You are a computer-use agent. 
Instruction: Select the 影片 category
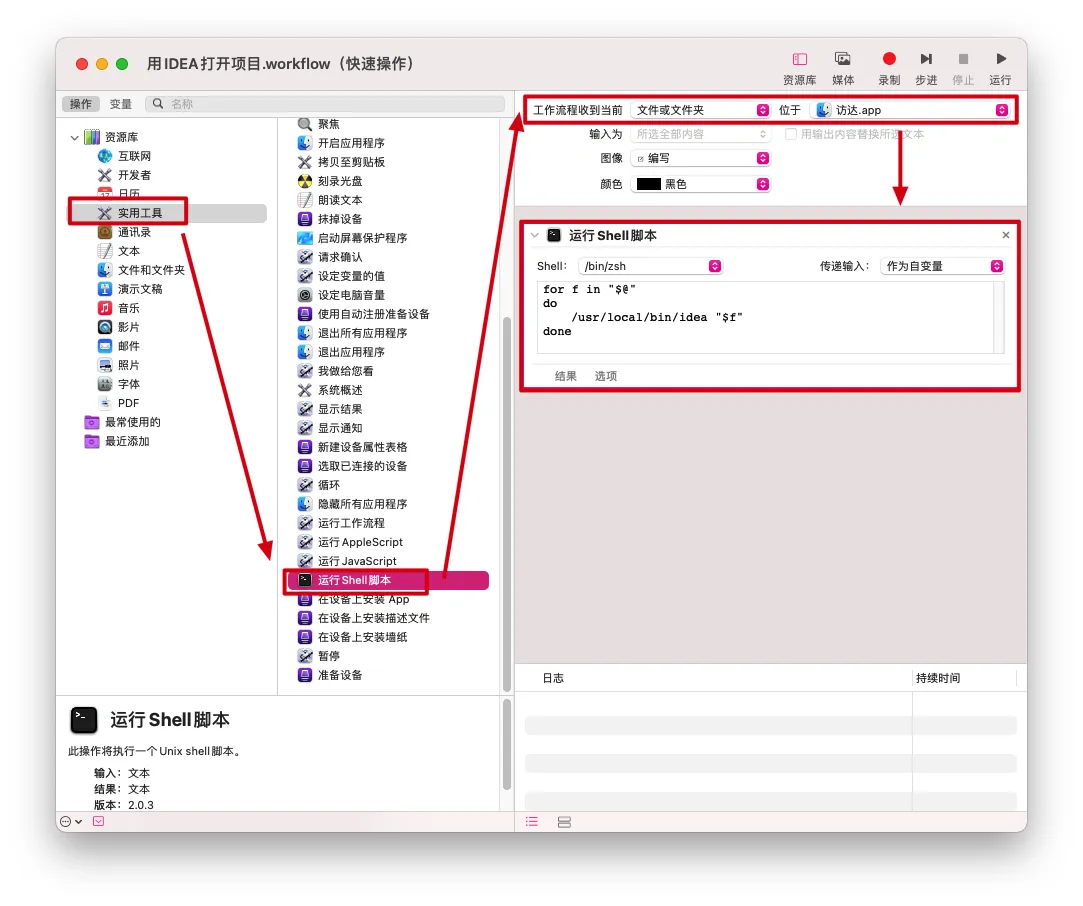pos(128,327)
